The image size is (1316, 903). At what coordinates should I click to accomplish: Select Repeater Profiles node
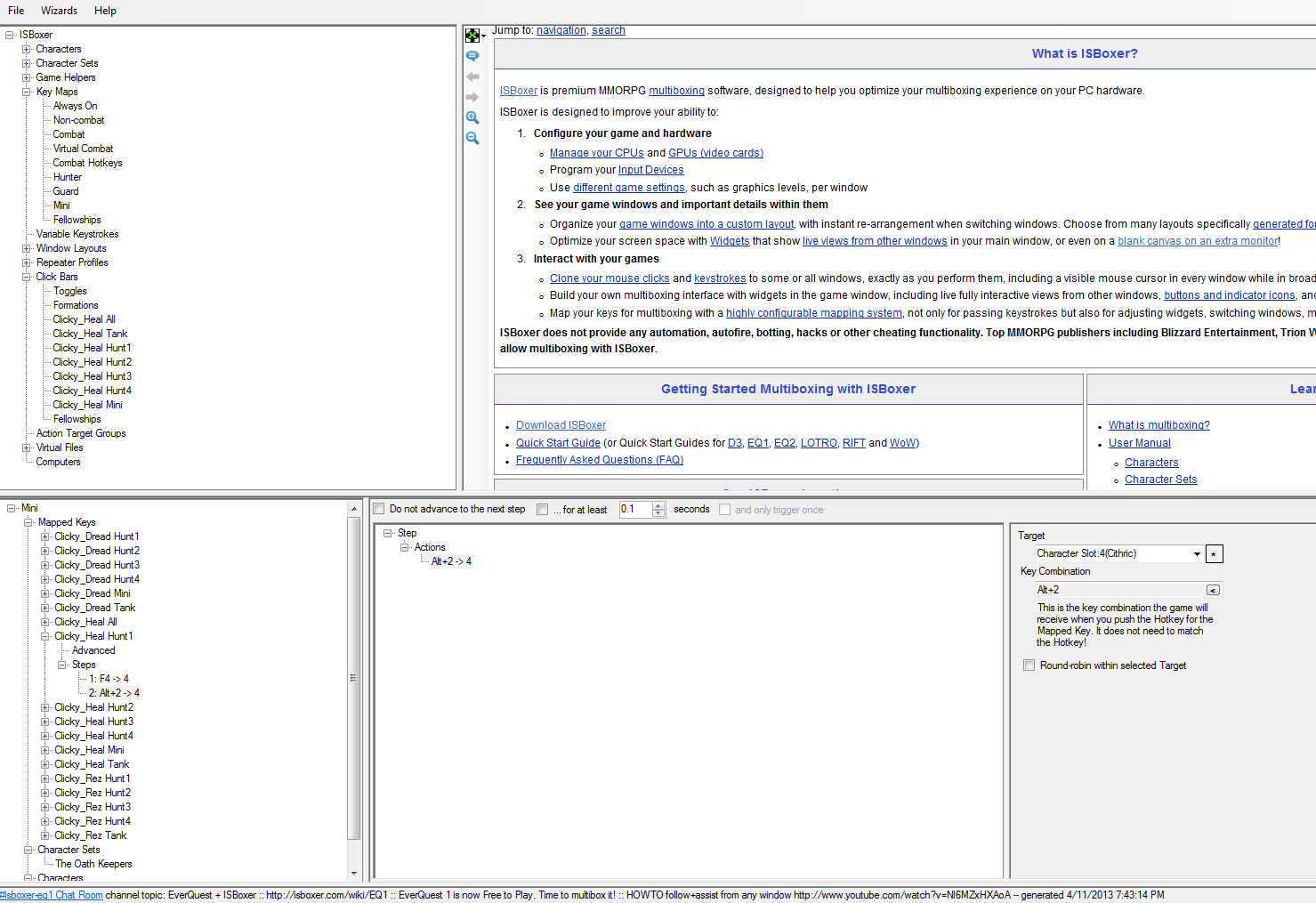[x=72, y=262]
